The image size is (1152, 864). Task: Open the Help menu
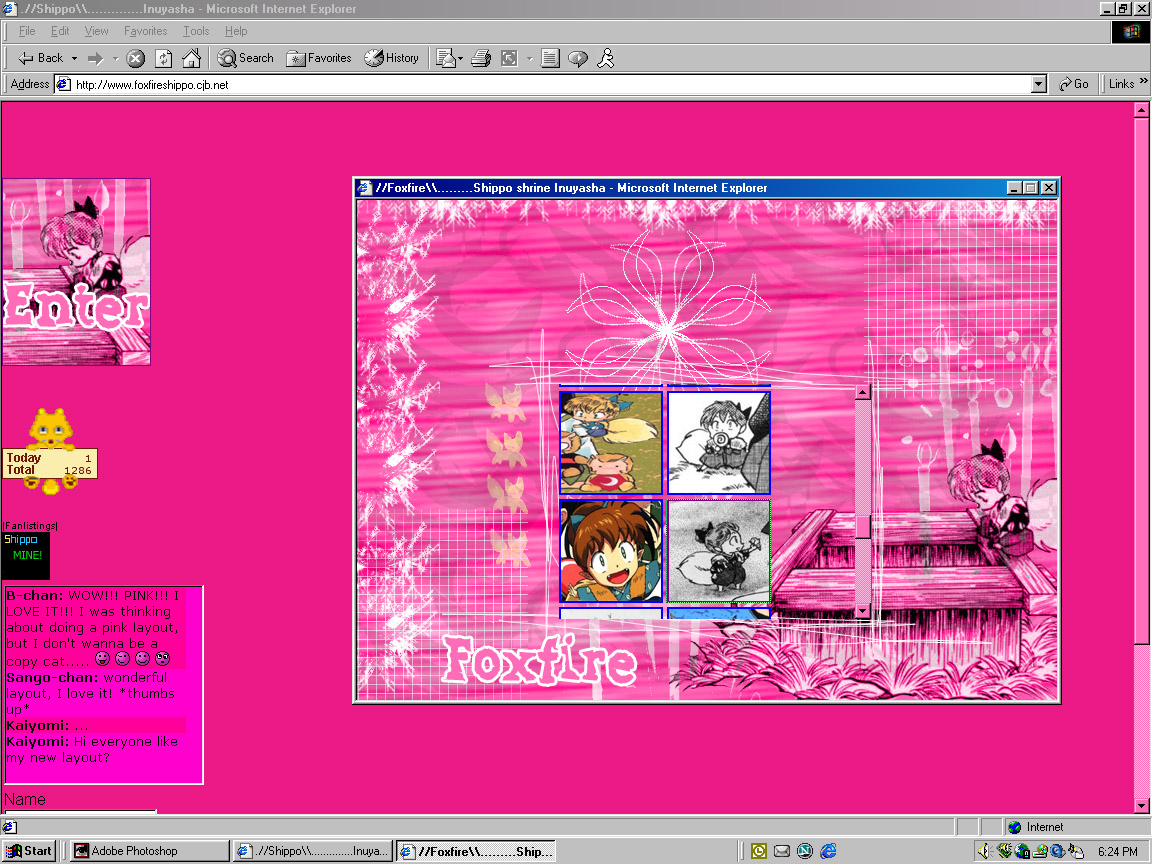tap(236, 31)
